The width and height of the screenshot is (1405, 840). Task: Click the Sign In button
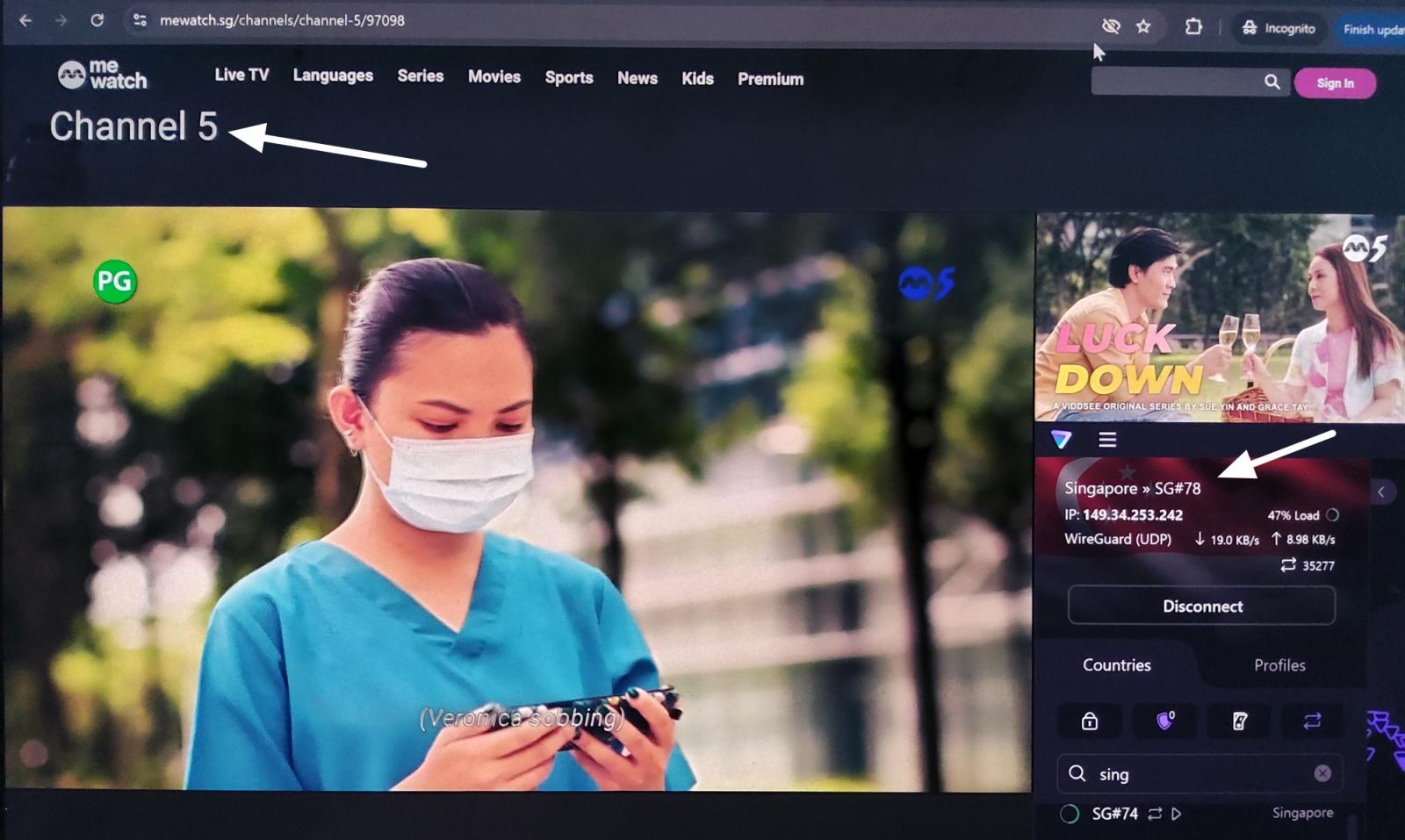point(1335,83)
